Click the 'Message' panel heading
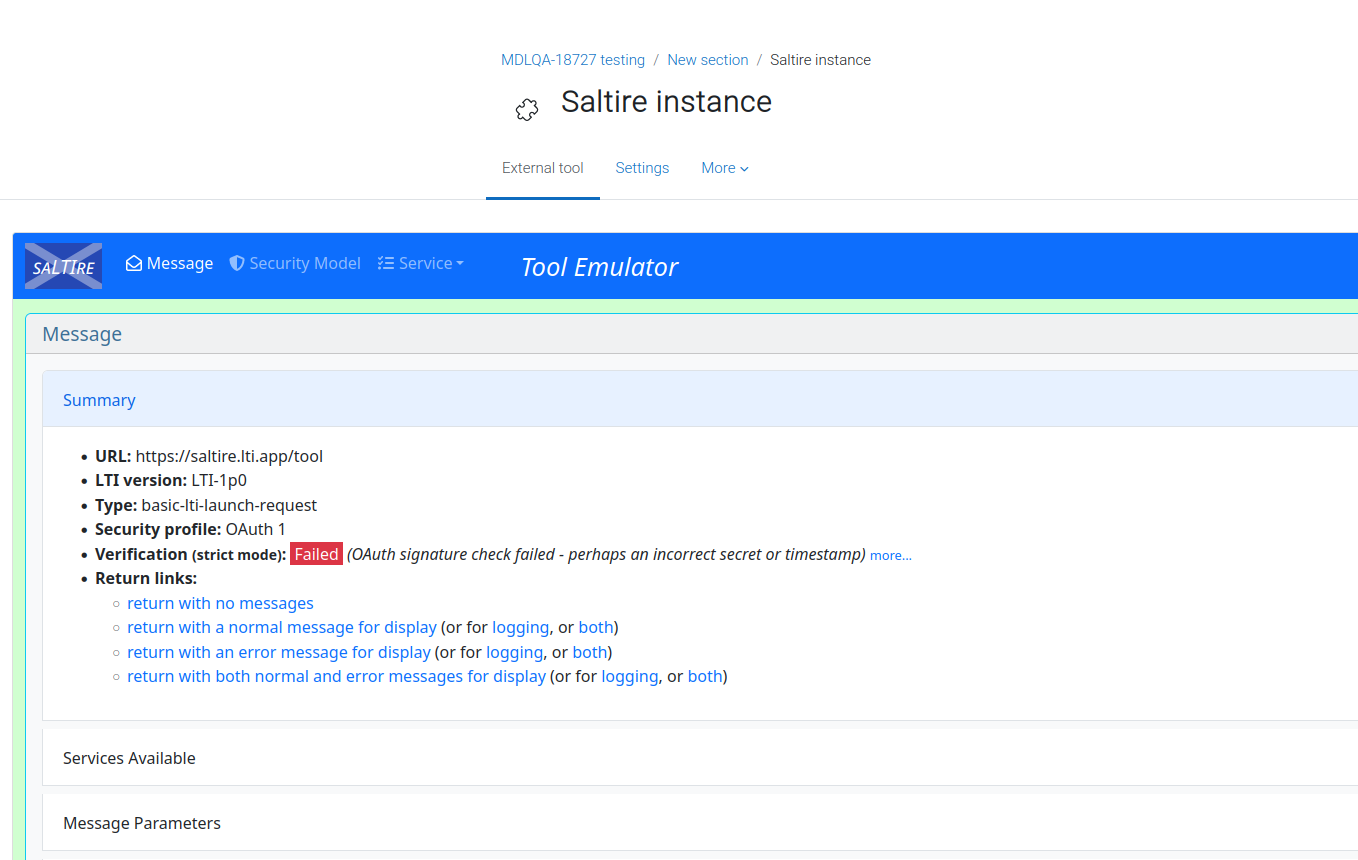 [82, 334]
